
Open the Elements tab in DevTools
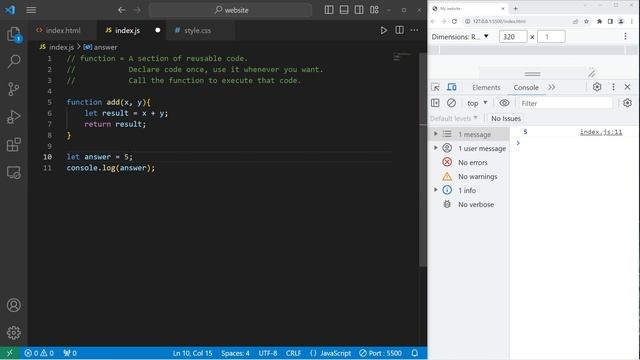(486, 87)
